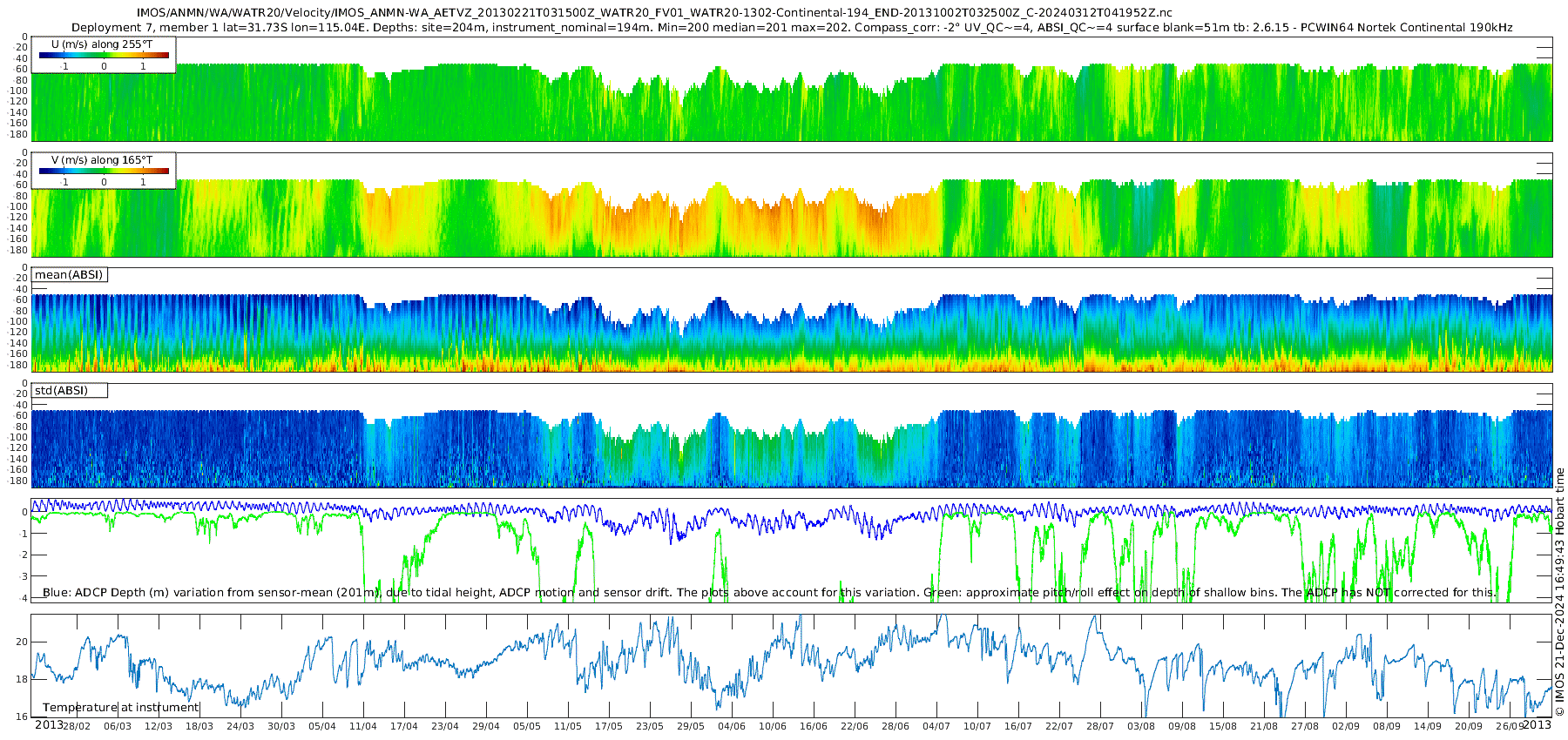
Task: Select the 'Deployment 7, member 1' metadata line
Action: point(792,28)
